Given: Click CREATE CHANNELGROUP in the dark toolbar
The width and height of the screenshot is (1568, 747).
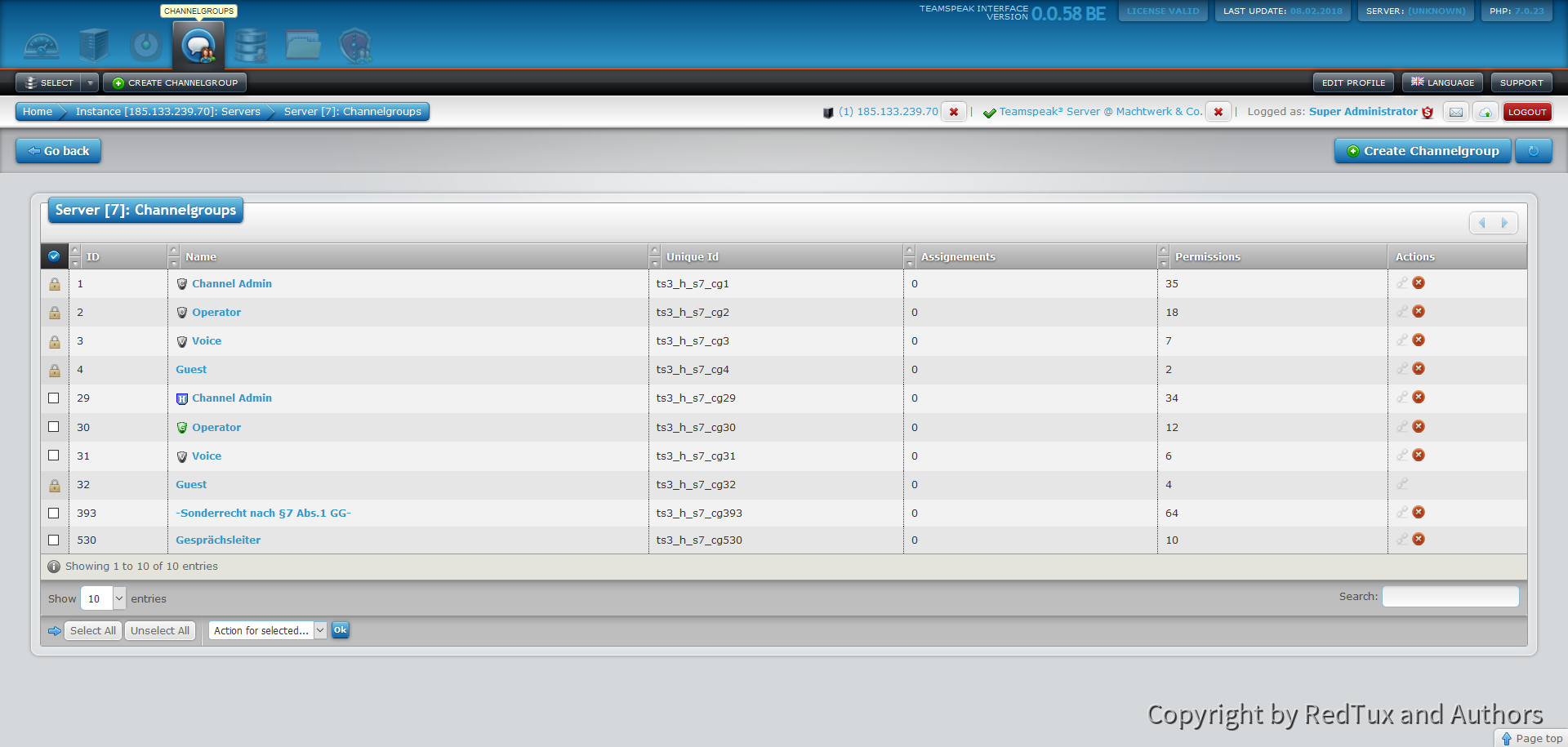Looking at the screenshot, I should click(x=175, y=82).
